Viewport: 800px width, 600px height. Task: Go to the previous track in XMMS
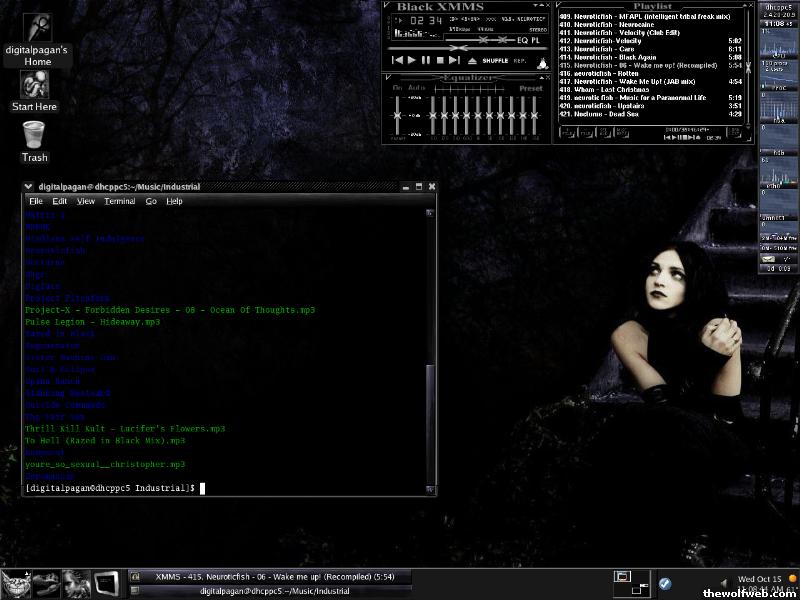pyautogui.click(x=397, y=60)
